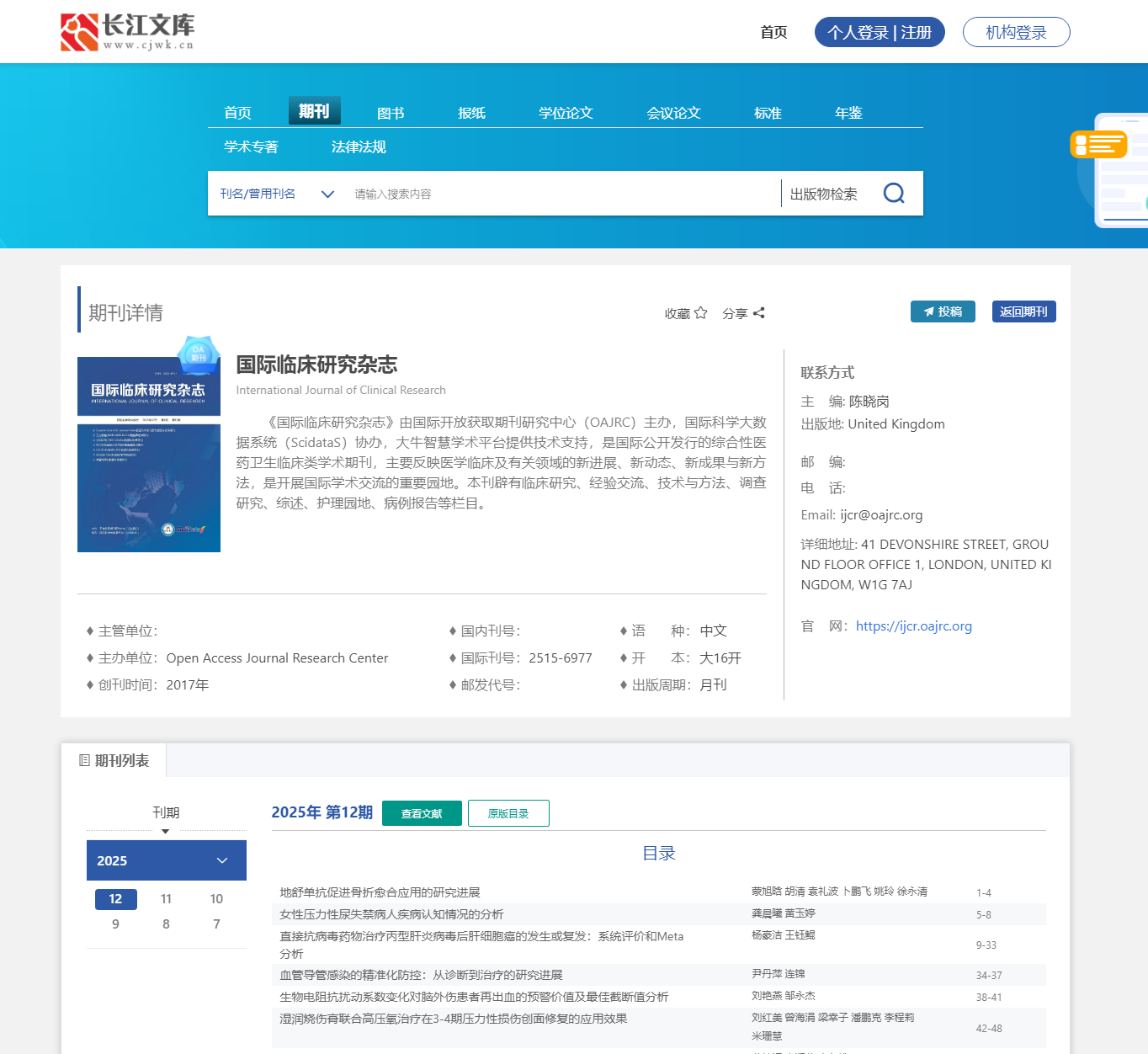This screenshot has width=1148, height=1054.
Task: Click the institution login button
Action: click(x=1016, y=32)
